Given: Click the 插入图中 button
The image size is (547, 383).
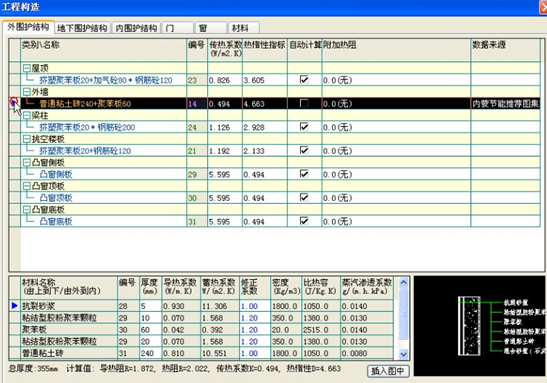Looking at the screenshot, I should point(388,371).
